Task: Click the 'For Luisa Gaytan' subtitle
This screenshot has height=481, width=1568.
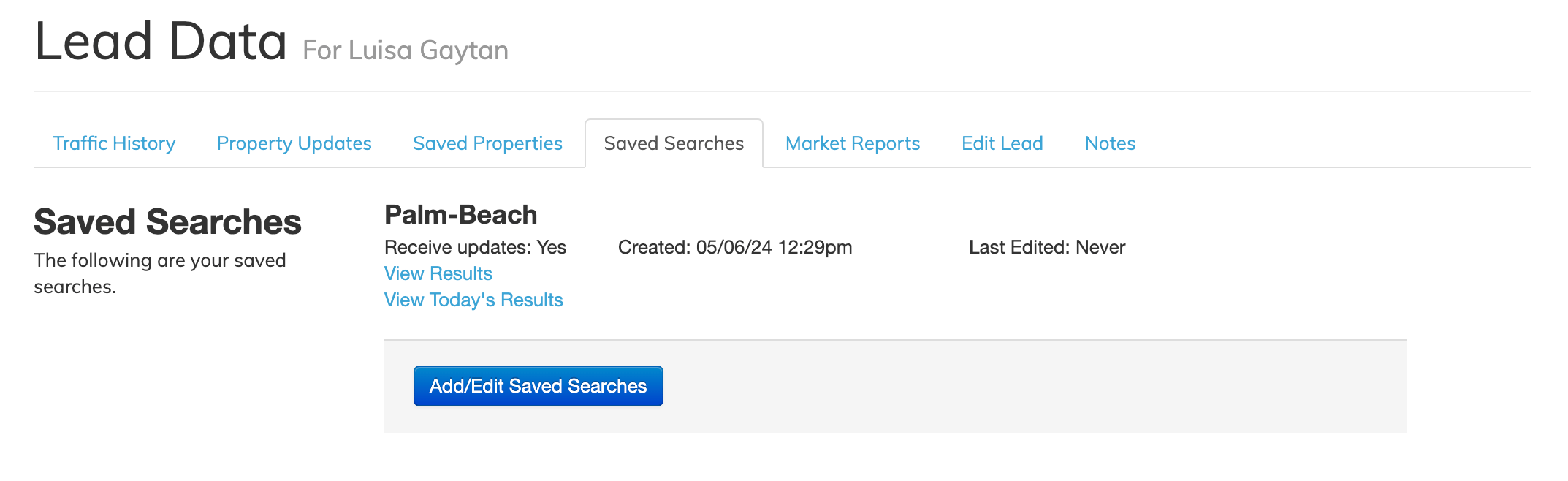Action: [x=406, y=50]
